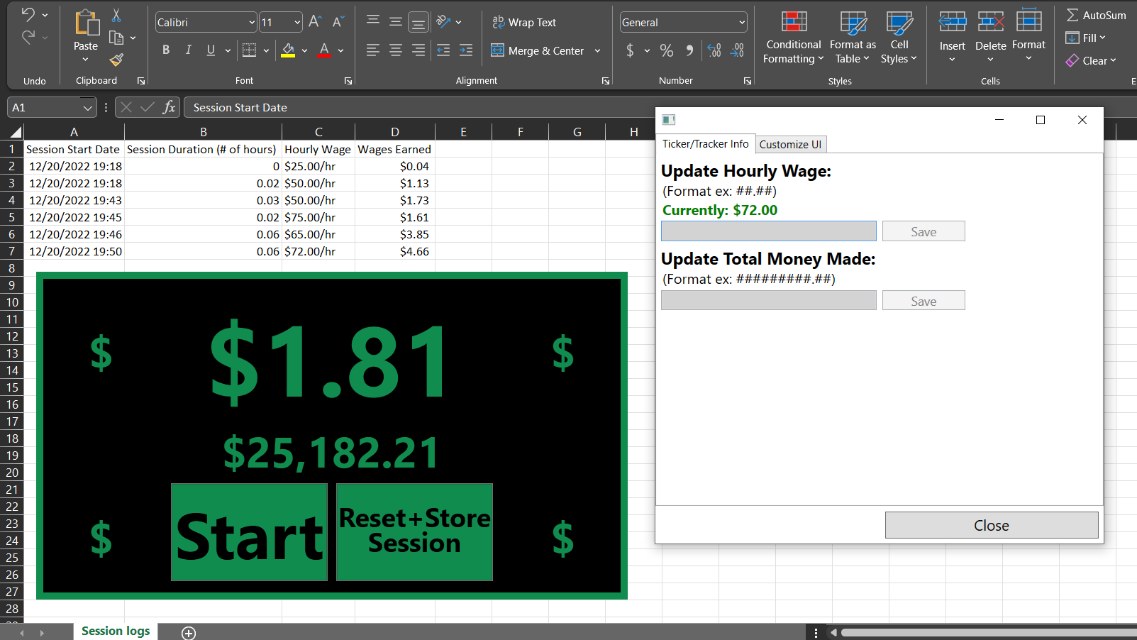Apply percent style
1137x640 pixels.
tap(666, 50)
